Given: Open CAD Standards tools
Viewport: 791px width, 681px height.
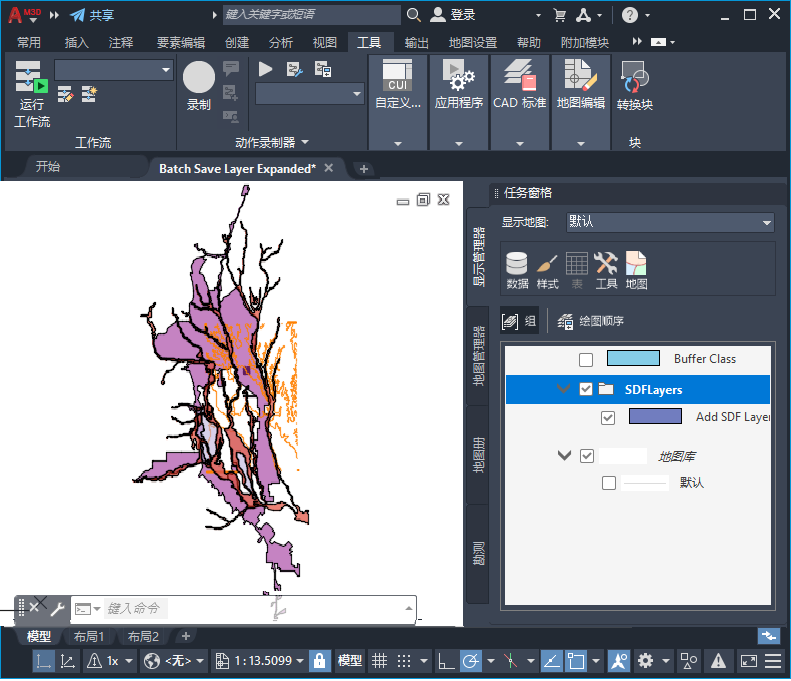Looking at the screenshot, I should click(520, 75).
